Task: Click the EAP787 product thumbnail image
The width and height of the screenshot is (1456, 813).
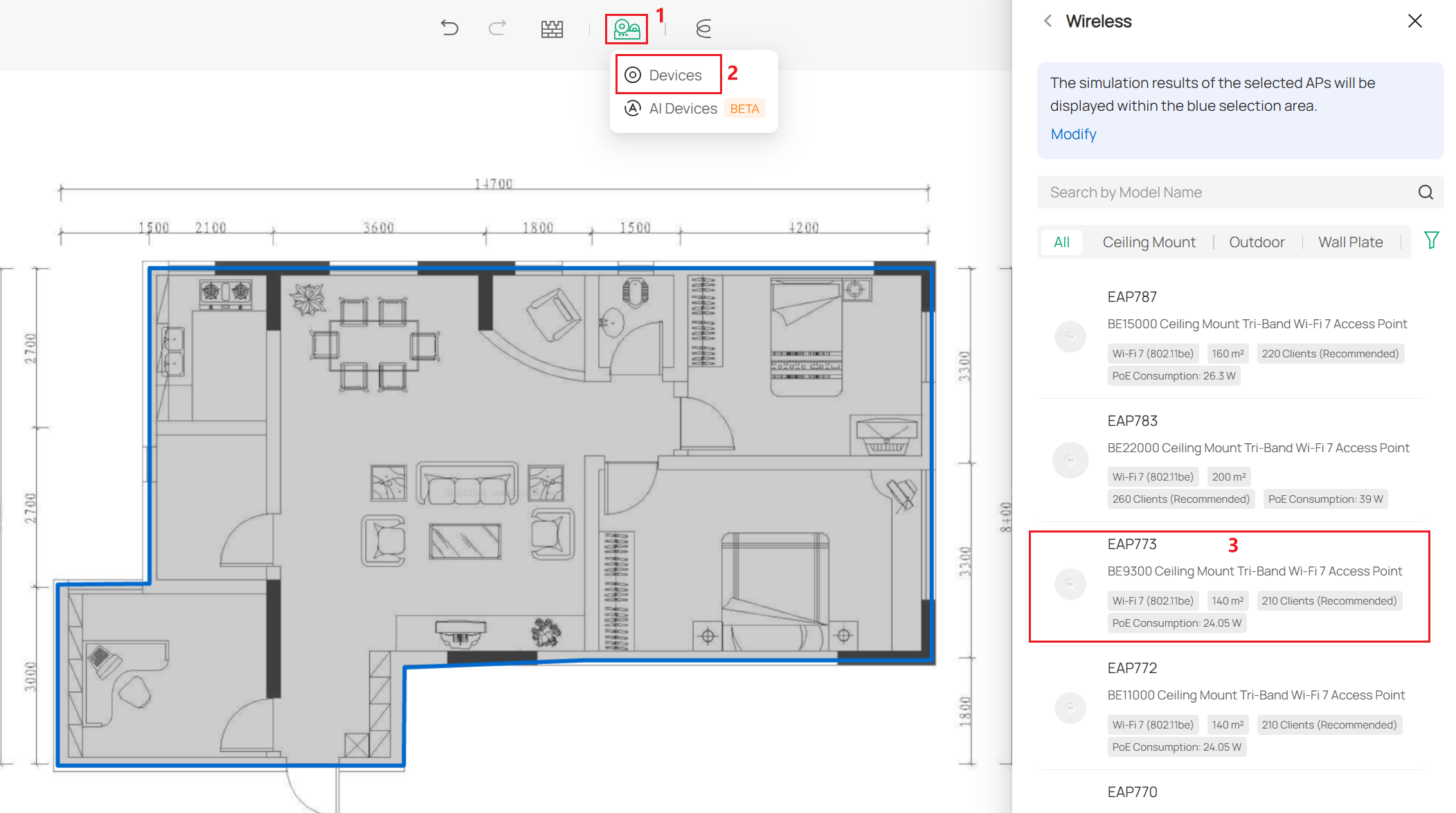Action: click(x=1070, y=336)
